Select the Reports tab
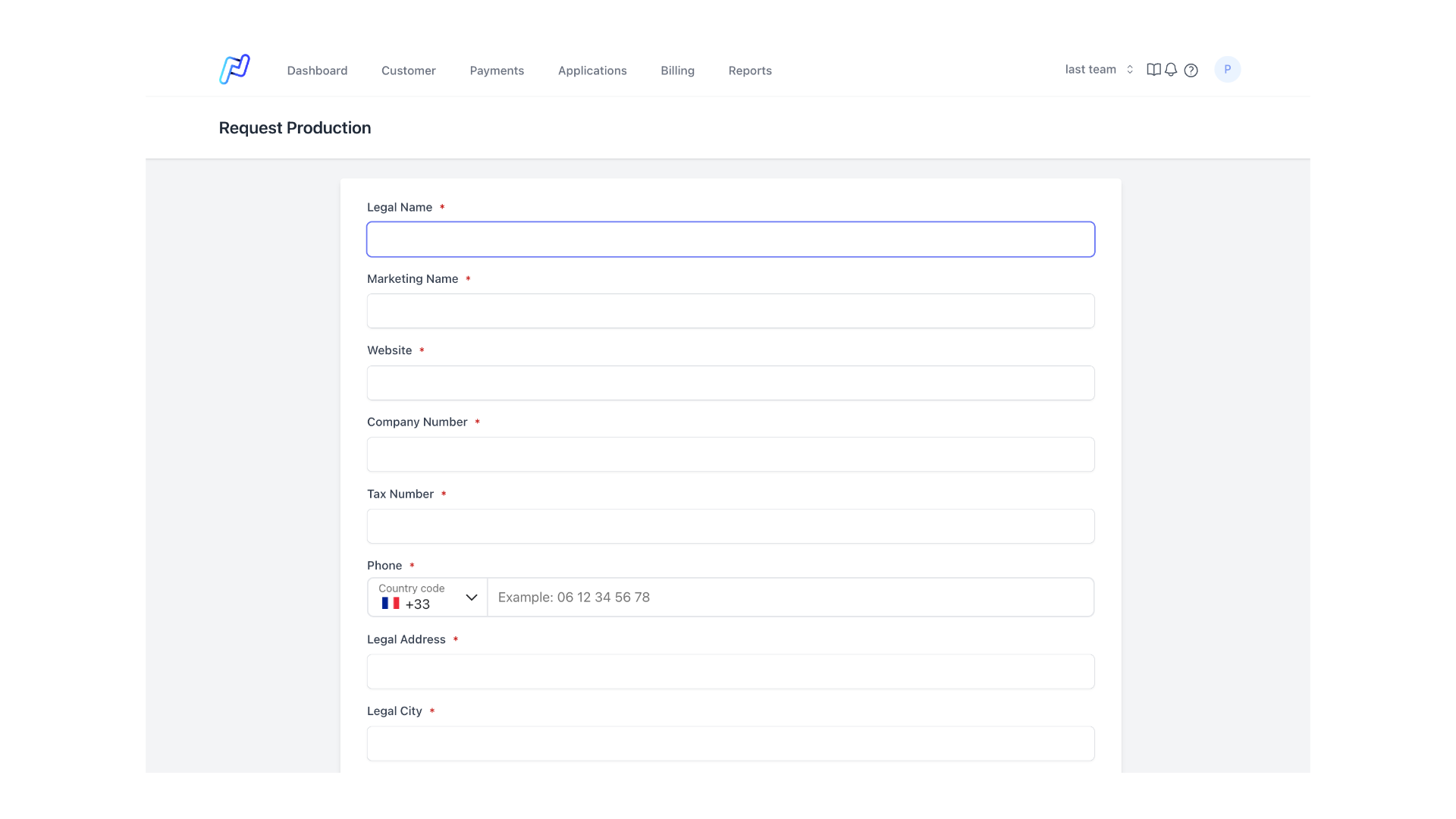 [750, 70]
